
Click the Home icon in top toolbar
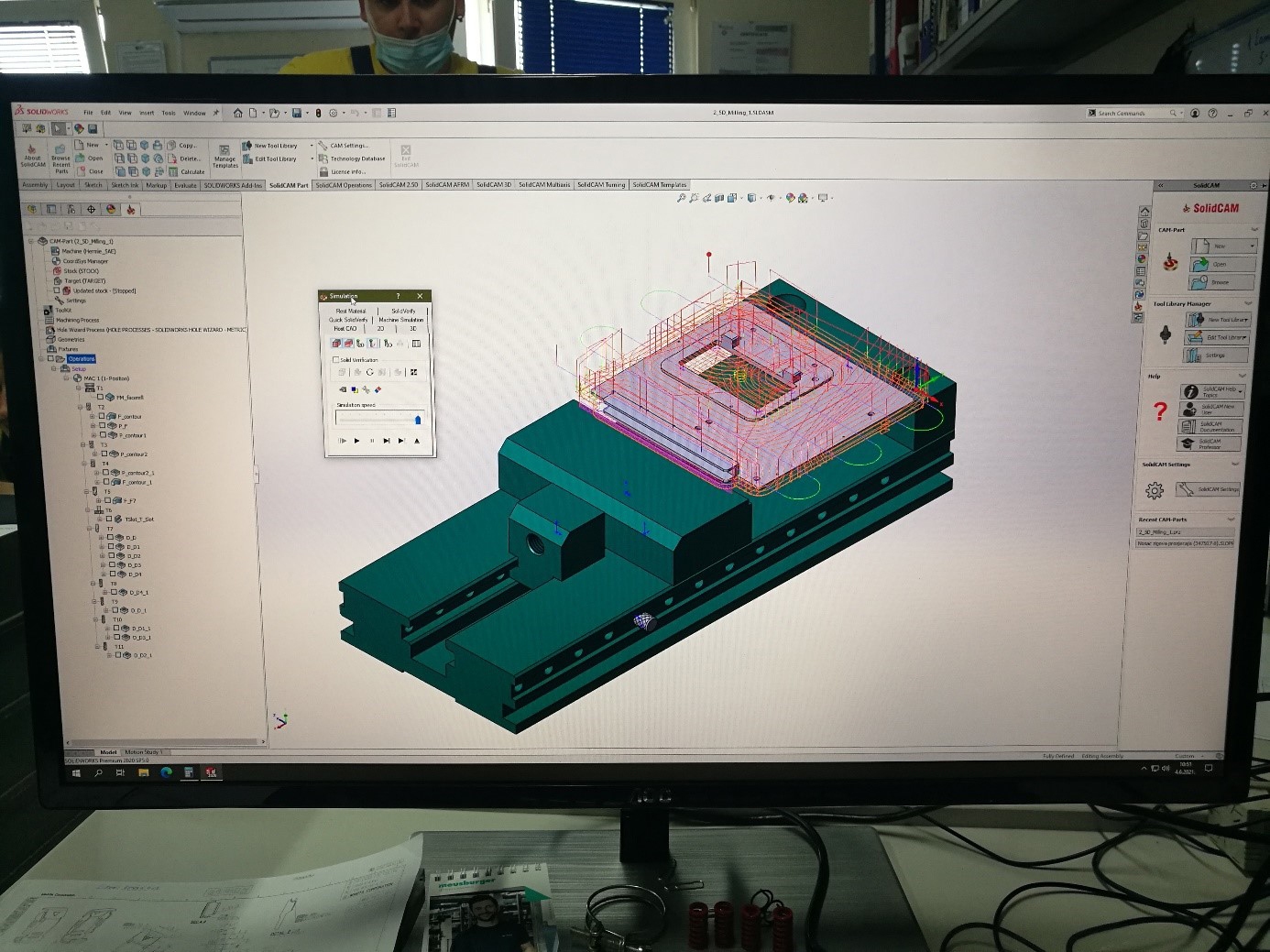[238, 113]
